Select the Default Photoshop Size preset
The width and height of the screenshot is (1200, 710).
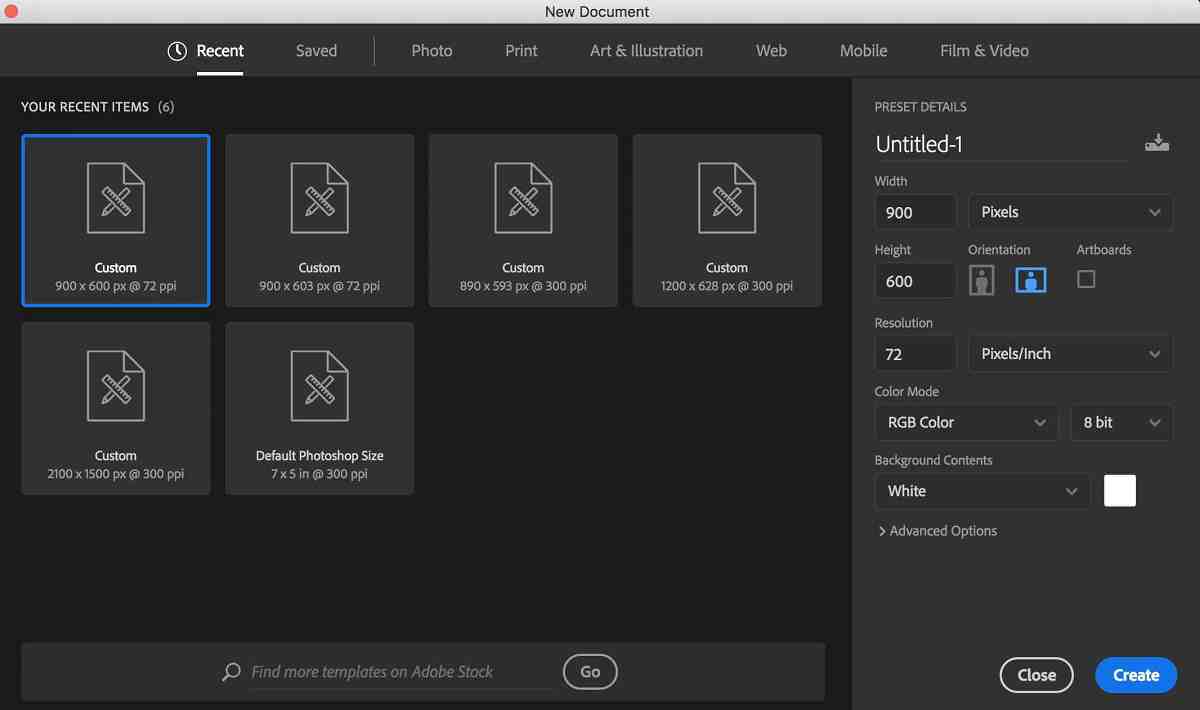[x=320, y=408]
